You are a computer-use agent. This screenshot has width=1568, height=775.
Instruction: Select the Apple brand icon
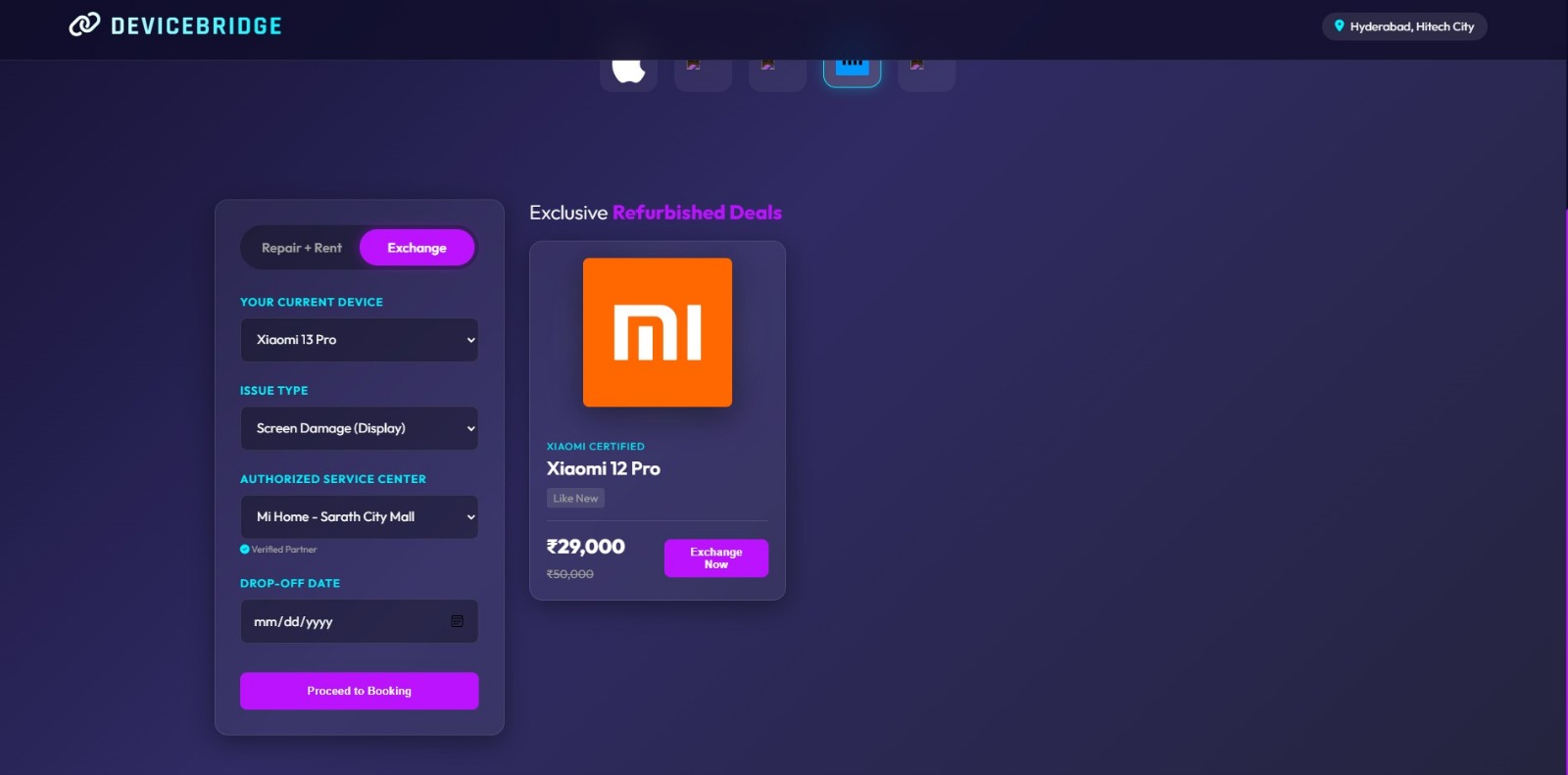628,71
